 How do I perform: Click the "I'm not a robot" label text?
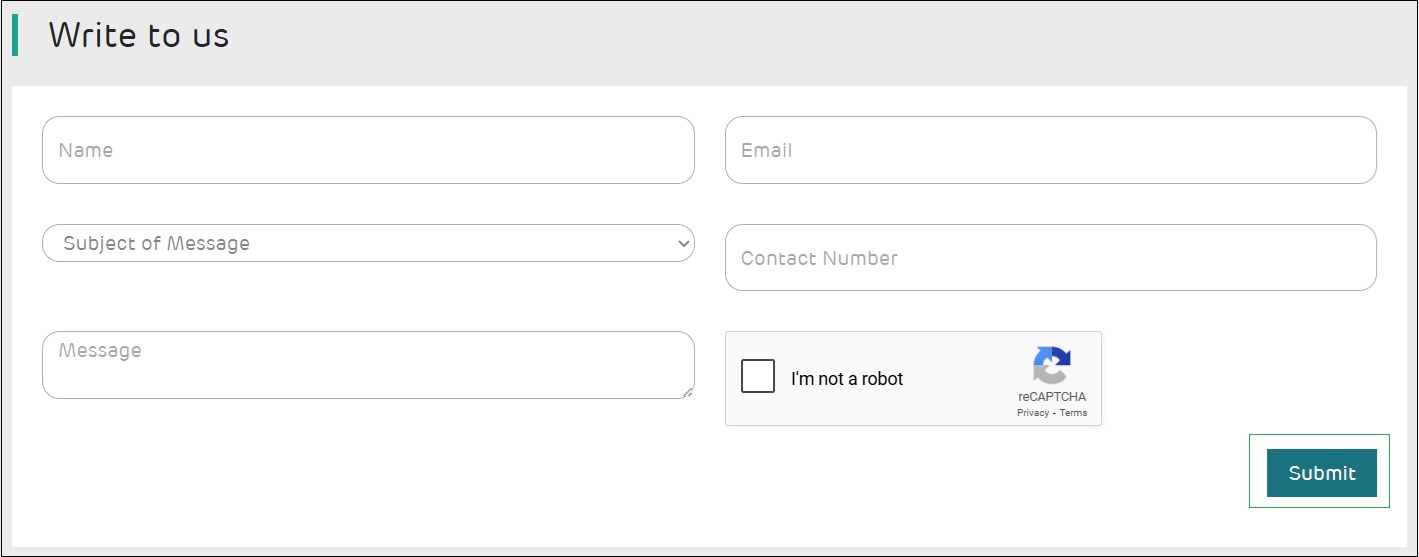(x=847, y=379)
